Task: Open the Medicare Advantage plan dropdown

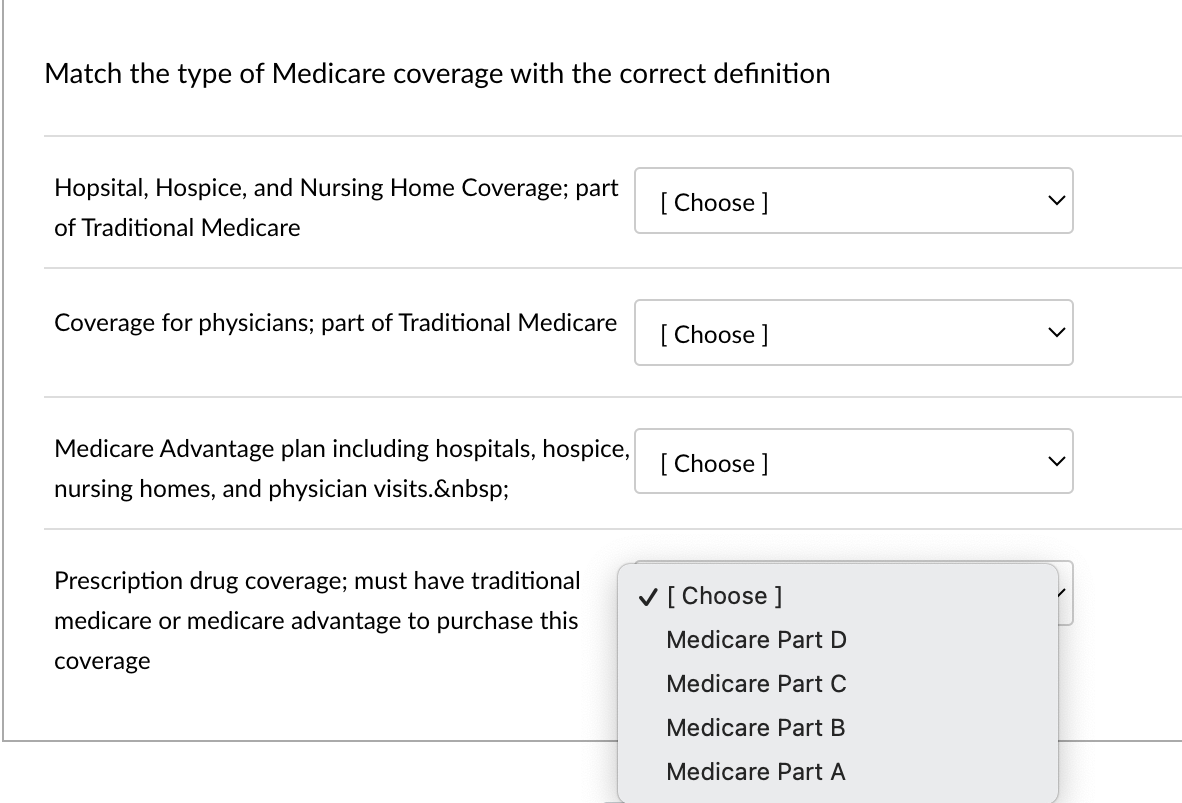Action: pyautogui.click(x=853, y=461)
